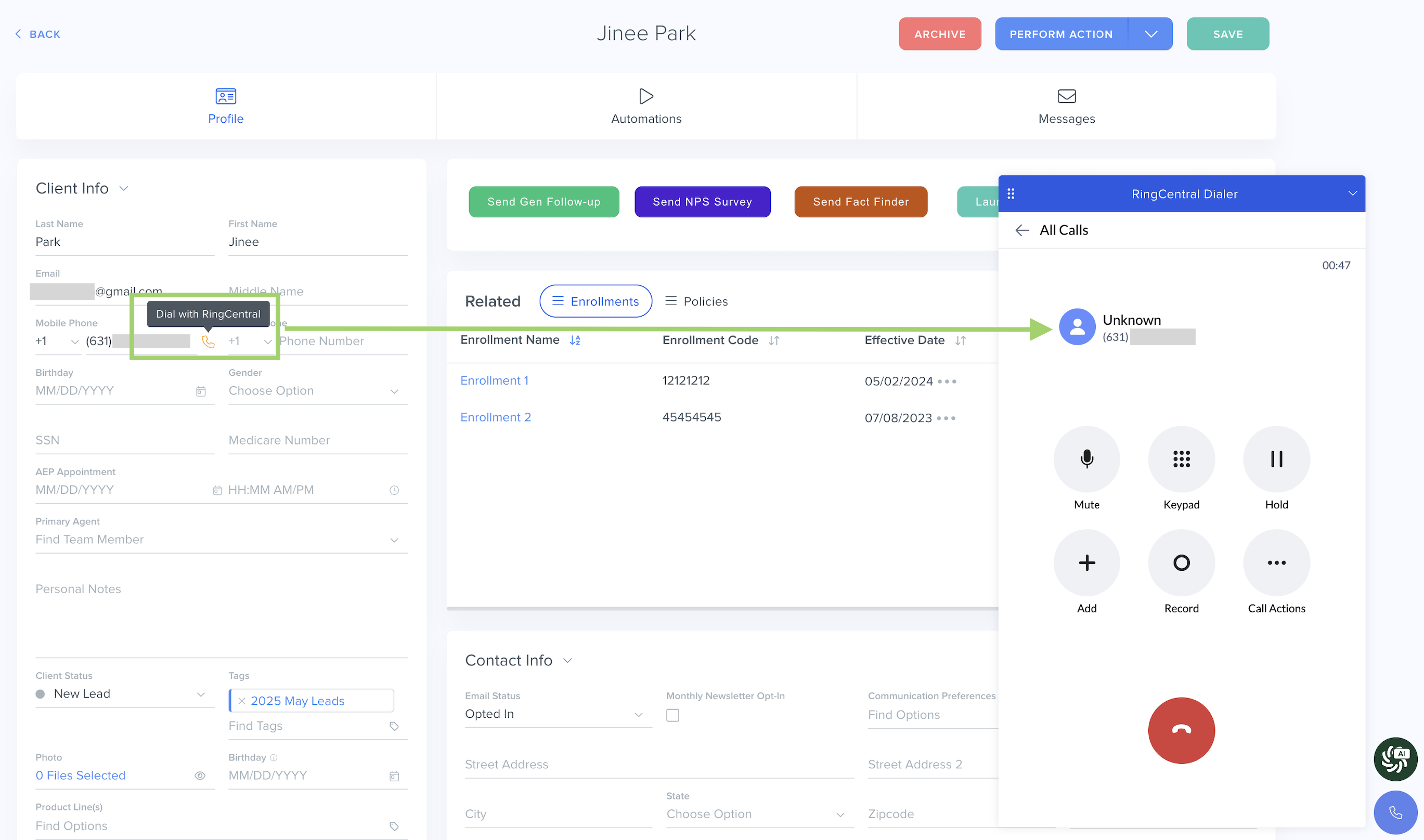Open the dialer Keypad
1424x840 pixels.
(x=1181, y=459)
